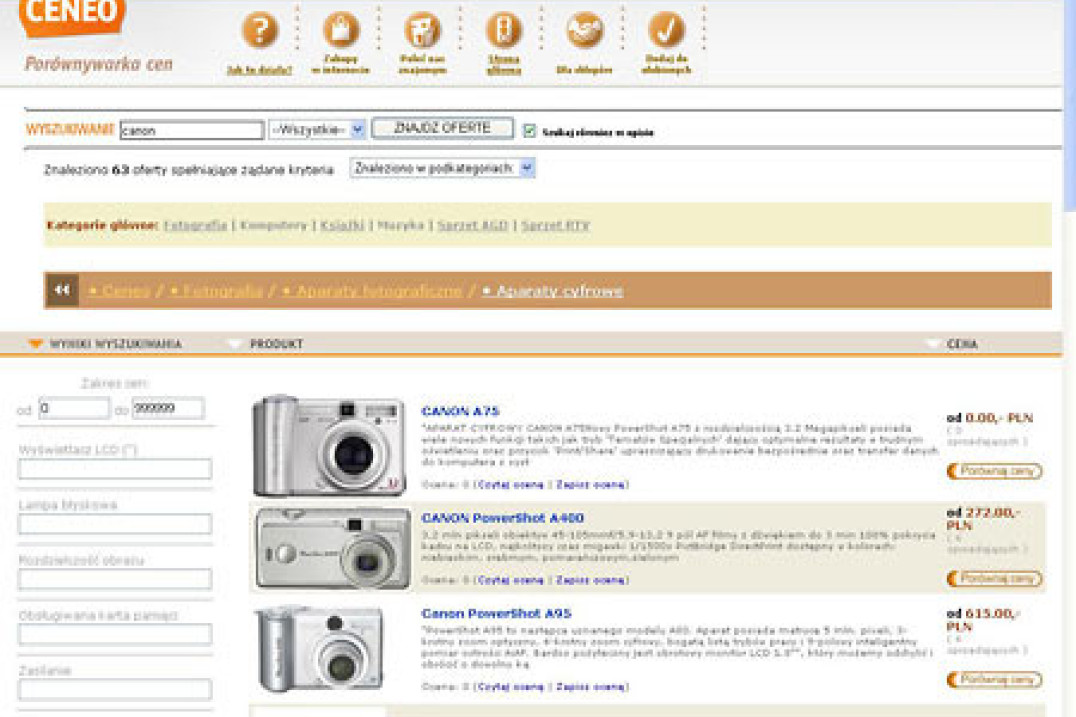This screenshot has height=717, width=1076.
Task: Click the 'od 272.00,- PLN' price
Action: [983, 519]
